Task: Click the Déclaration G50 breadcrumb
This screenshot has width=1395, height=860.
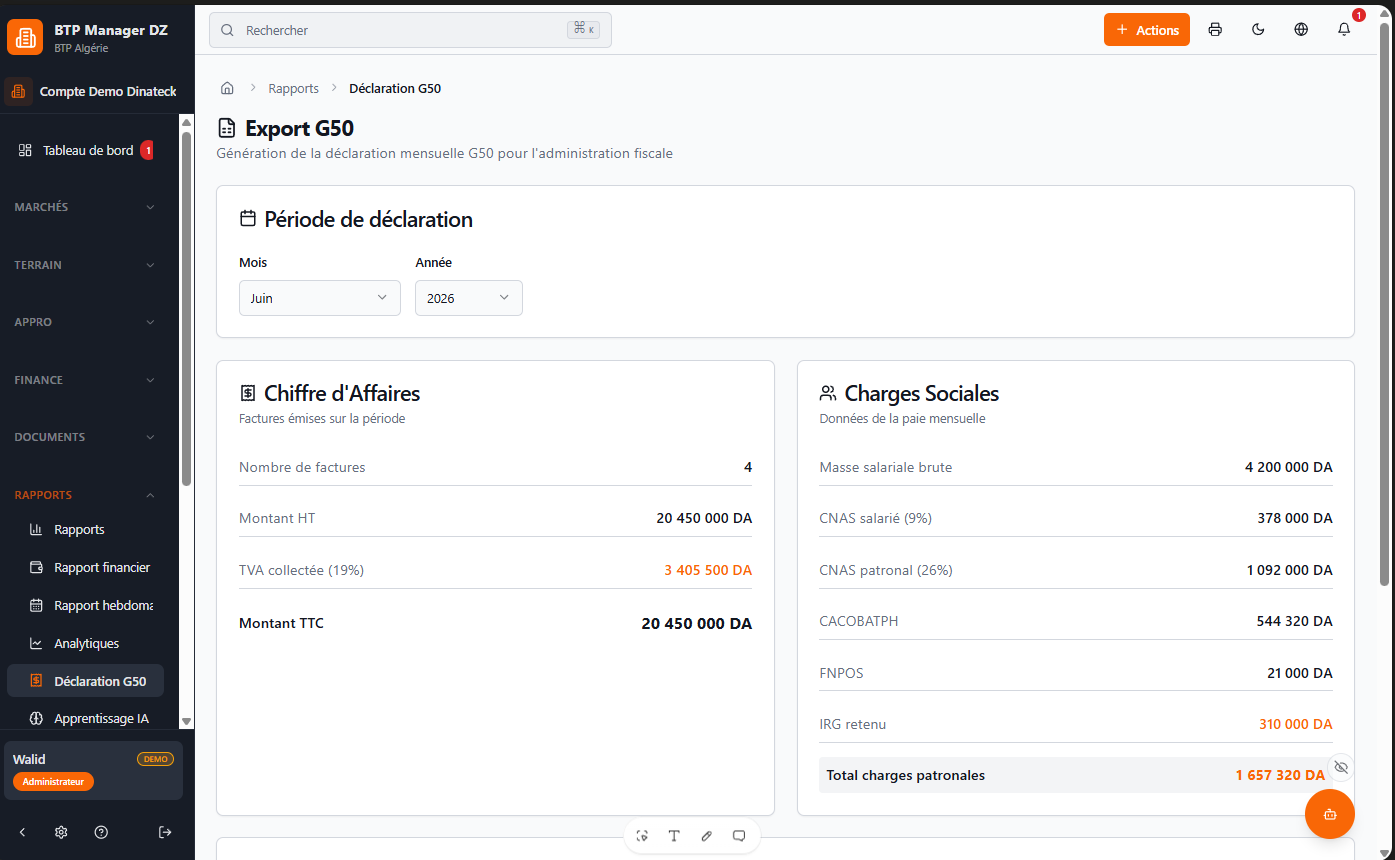Action: 395,88
